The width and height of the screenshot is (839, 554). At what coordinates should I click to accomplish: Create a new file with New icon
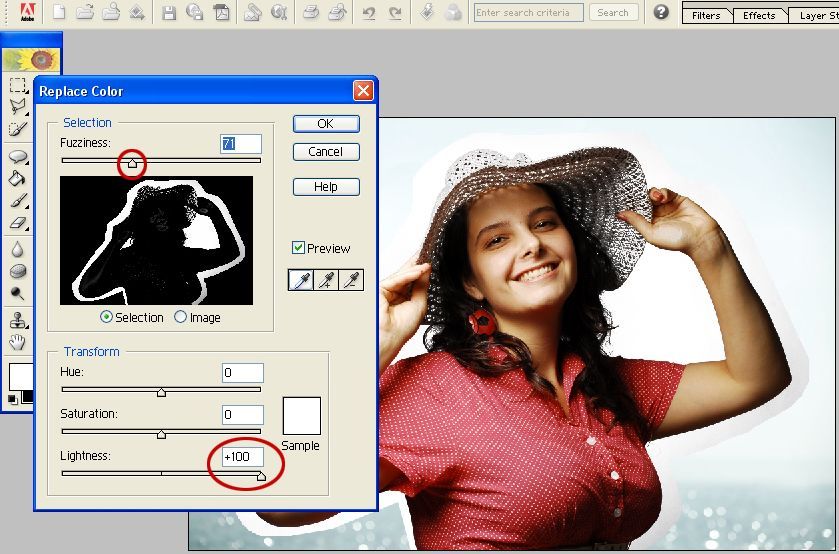click(x=58, y=12)
